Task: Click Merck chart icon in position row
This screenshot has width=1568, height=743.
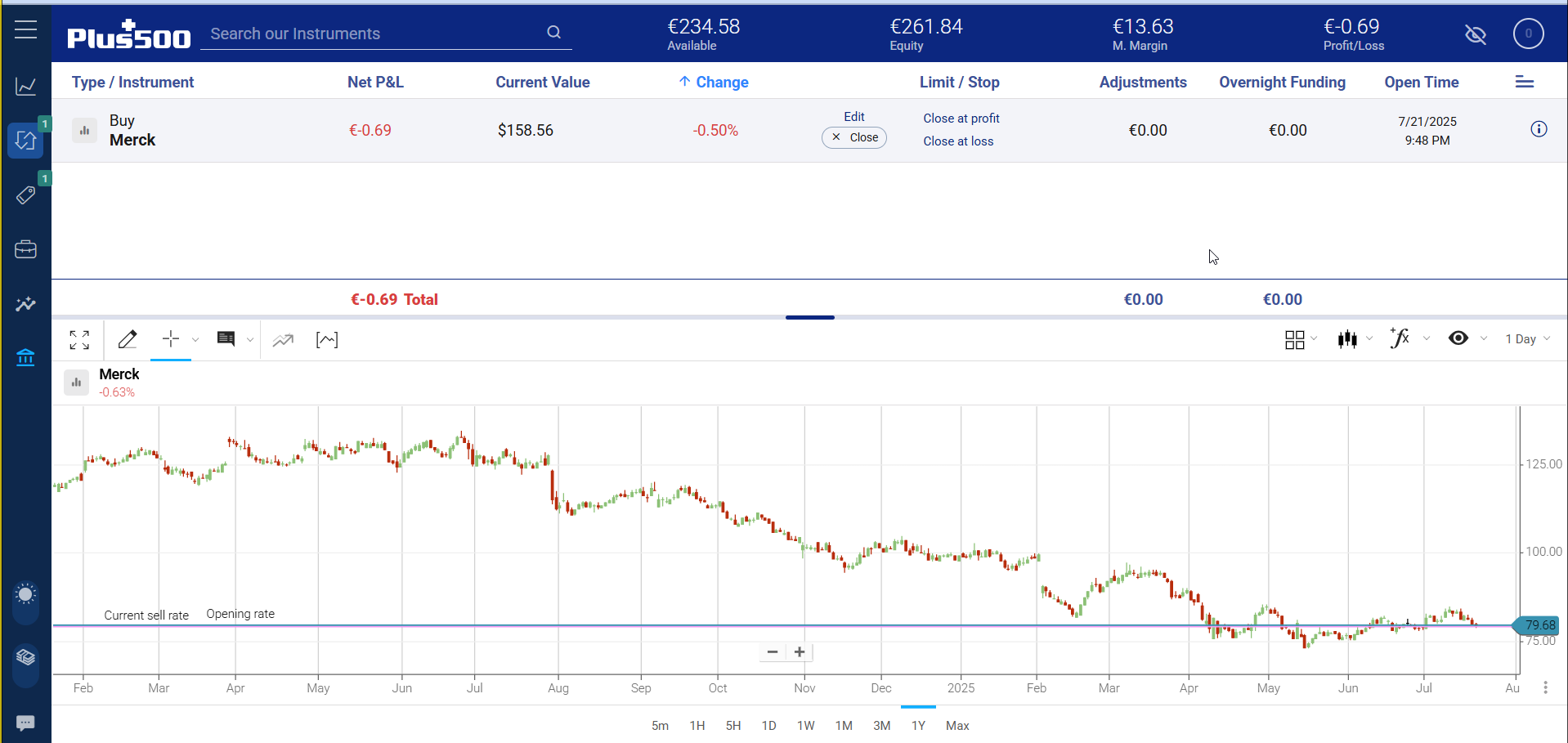Action: (x=84, y=131)
